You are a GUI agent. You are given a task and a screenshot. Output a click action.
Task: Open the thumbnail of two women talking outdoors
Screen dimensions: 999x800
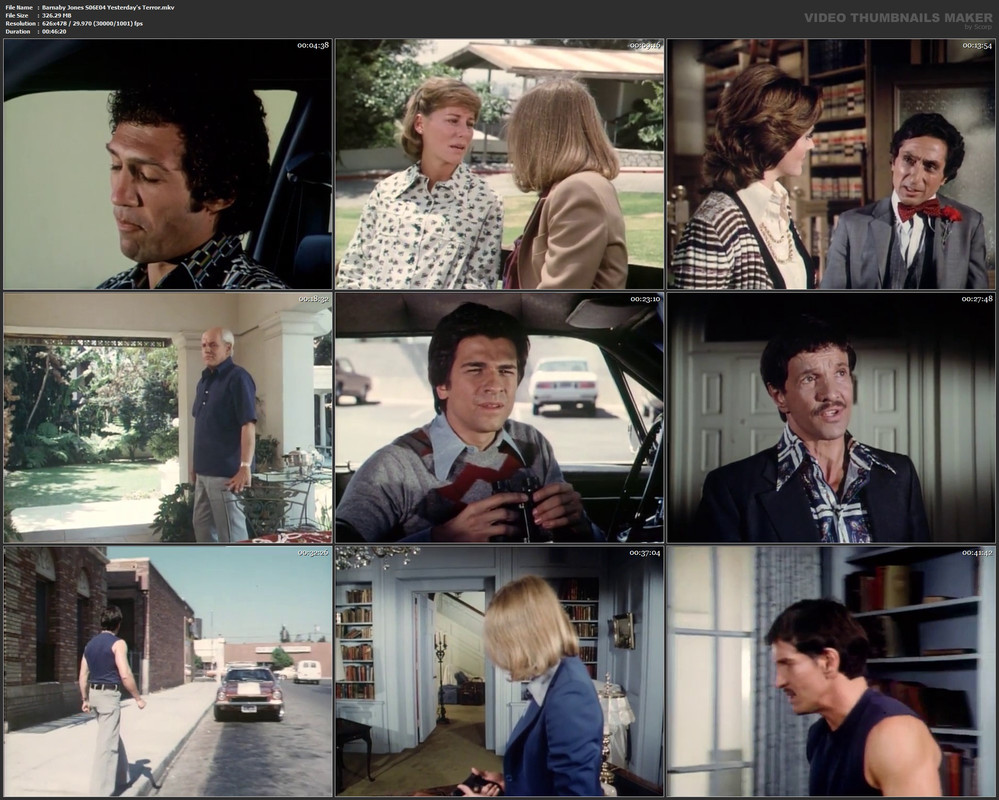coord(500,164)
